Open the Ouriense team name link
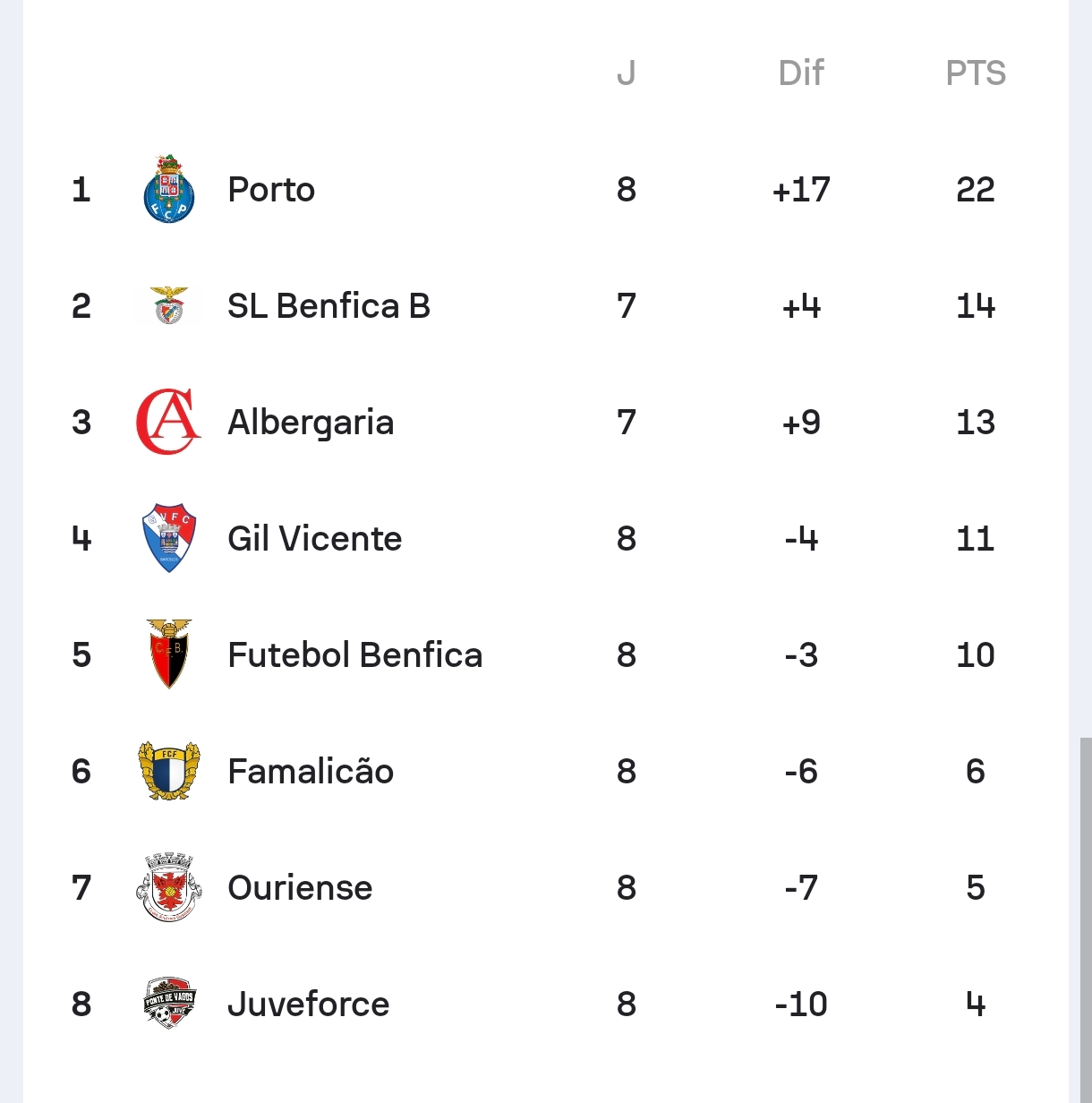The height and width of the screenshot is (1103, 1092). coord(300,888)
